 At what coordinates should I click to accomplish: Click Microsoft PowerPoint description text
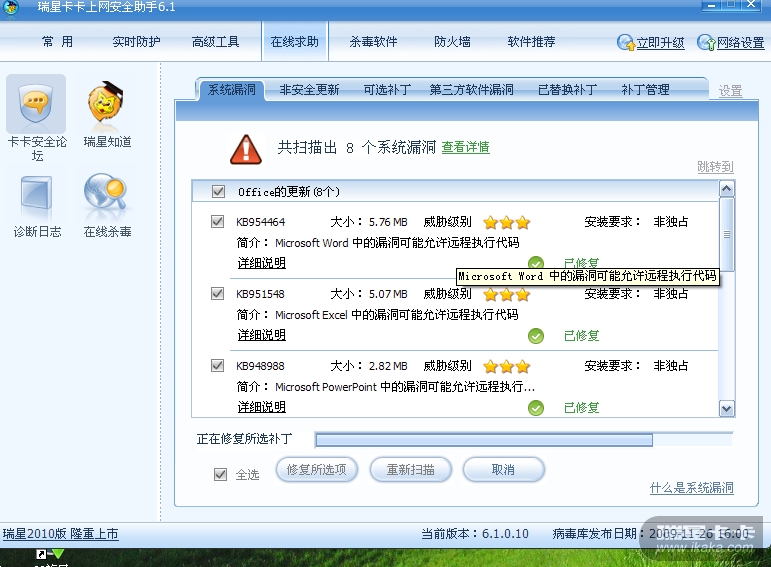tap(405, 387)
